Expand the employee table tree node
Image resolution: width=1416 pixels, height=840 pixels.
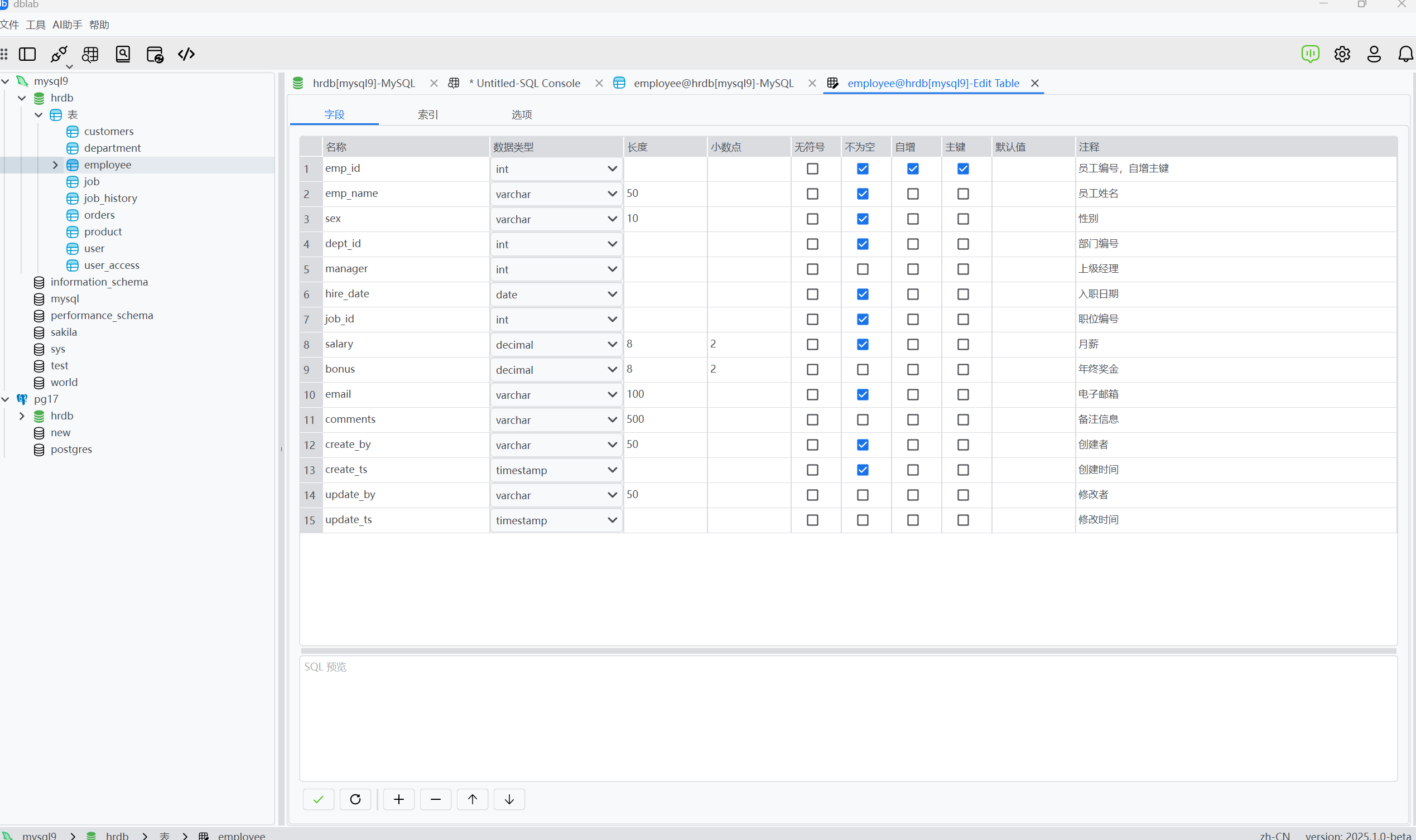55,165
